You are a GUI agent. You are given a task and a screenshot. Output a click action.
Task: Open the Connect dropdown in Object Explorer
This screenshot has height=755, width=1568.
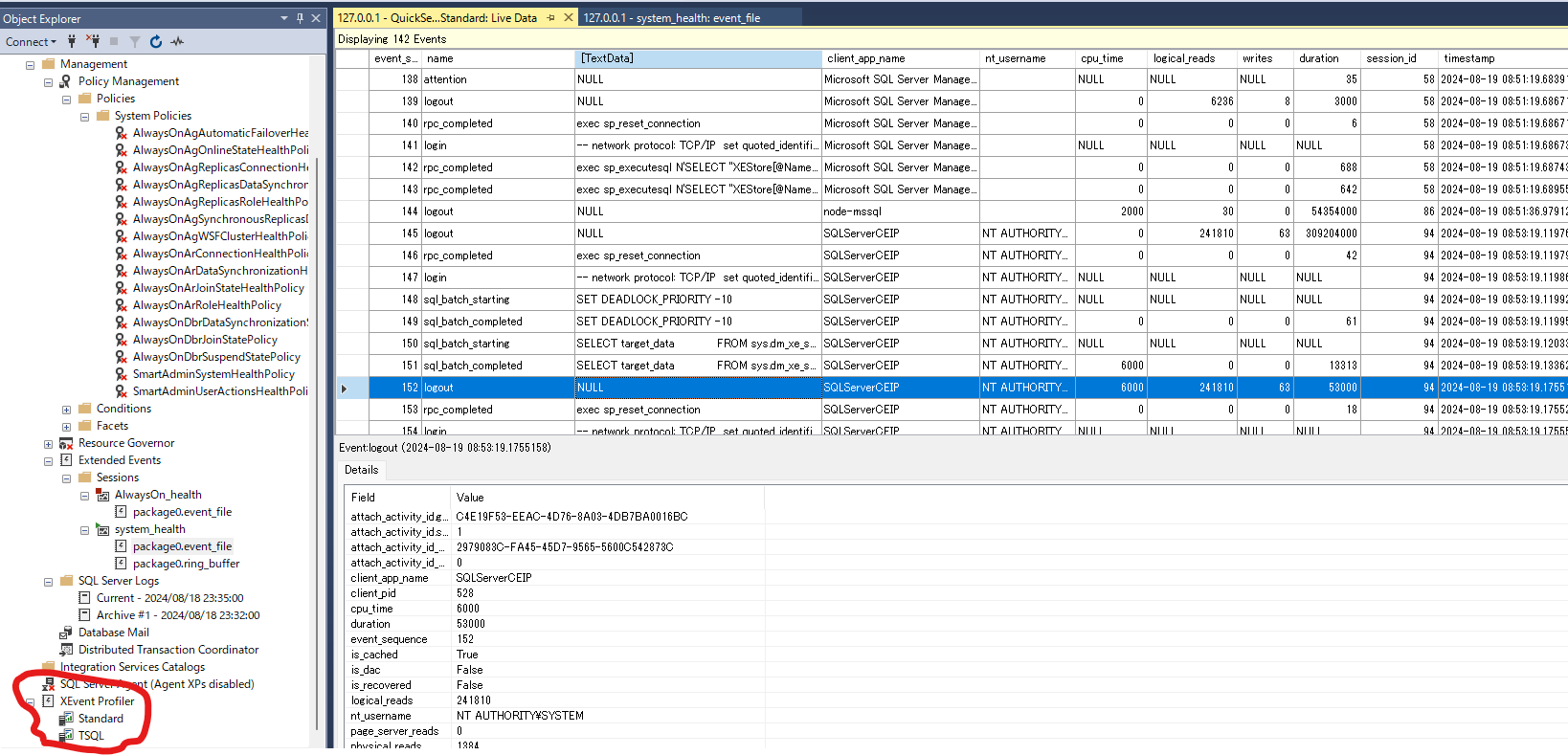click(x=31, y=42)
